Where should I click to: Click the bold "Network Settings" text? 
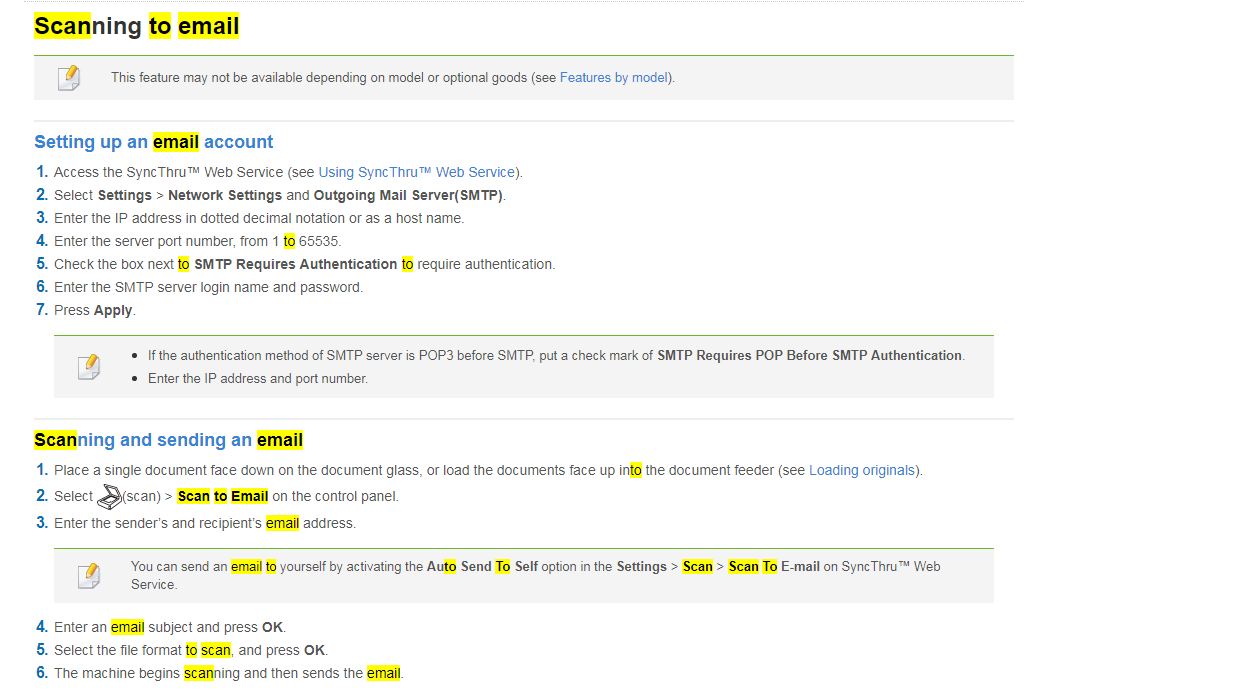coord(225,195)
